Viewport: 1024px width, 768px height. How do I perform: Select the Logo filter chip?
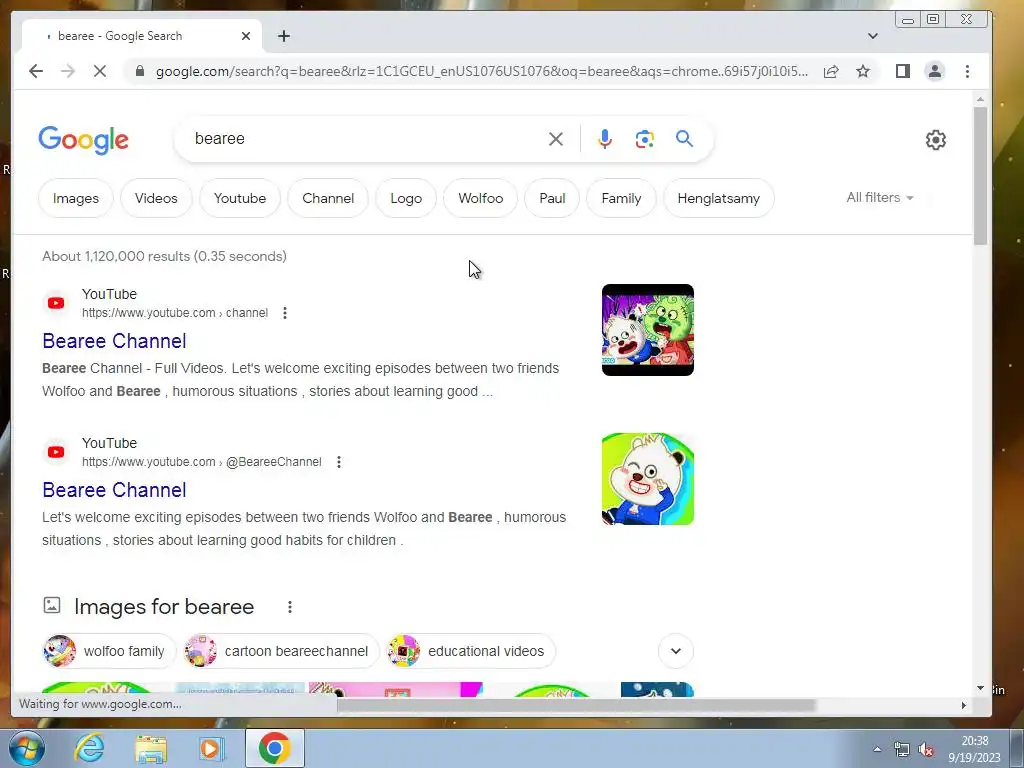pos(406,198)
